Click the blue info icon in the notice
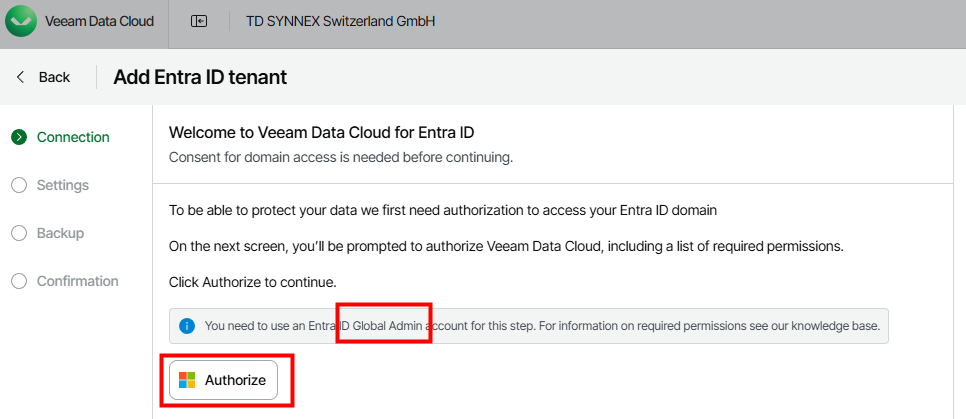The image size is (966, 419). point(186,326)
